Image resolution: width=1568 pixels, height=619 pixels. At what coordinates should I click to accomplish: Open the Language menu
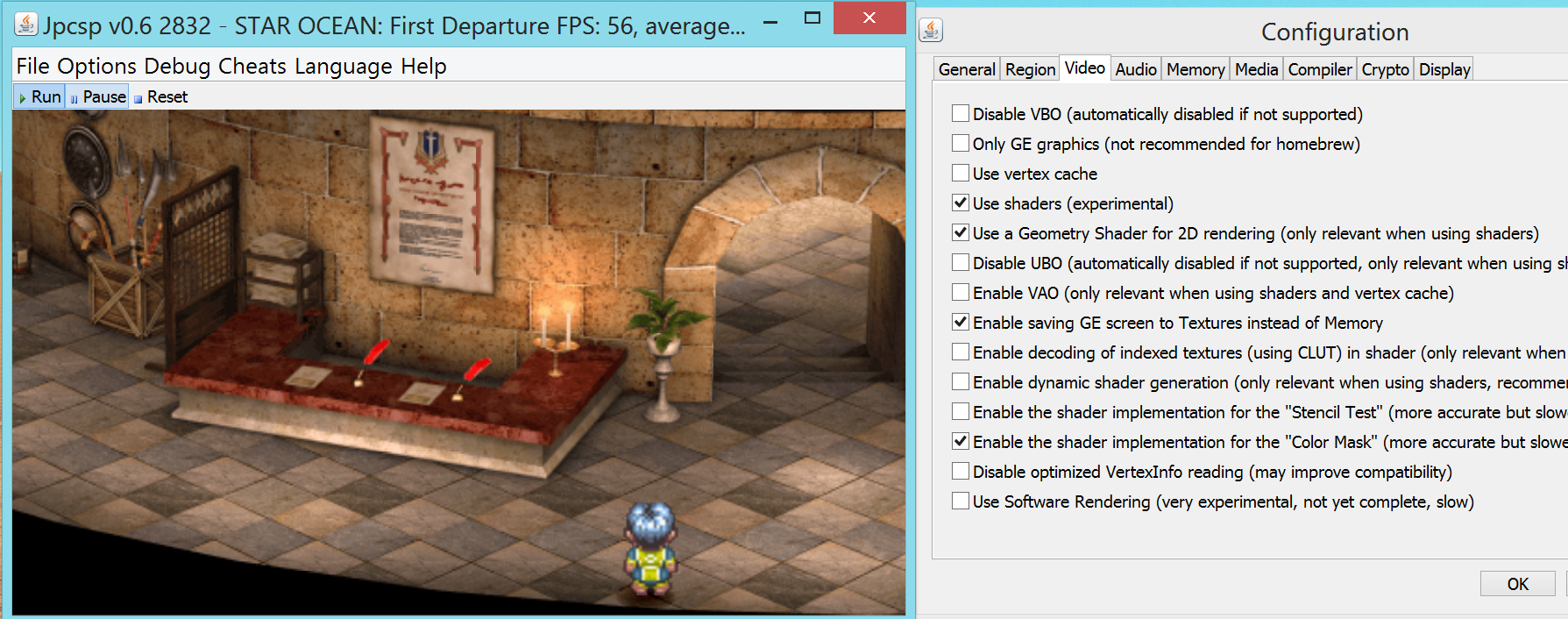point(343,67)
